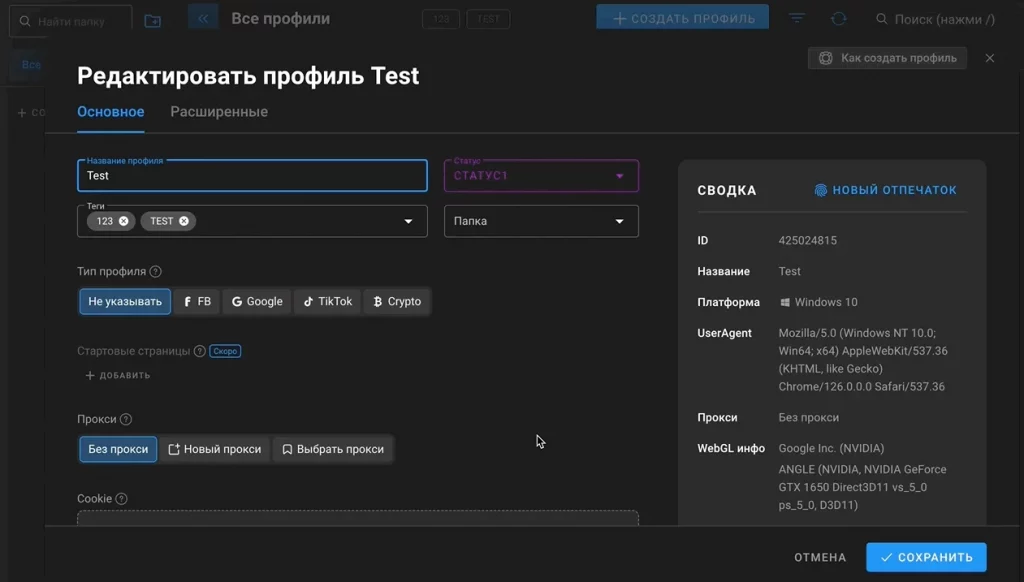This screenshot has height=582, width=1024.
Task: Save the profile with СОХРАНИТЬ
Action: 925,557
